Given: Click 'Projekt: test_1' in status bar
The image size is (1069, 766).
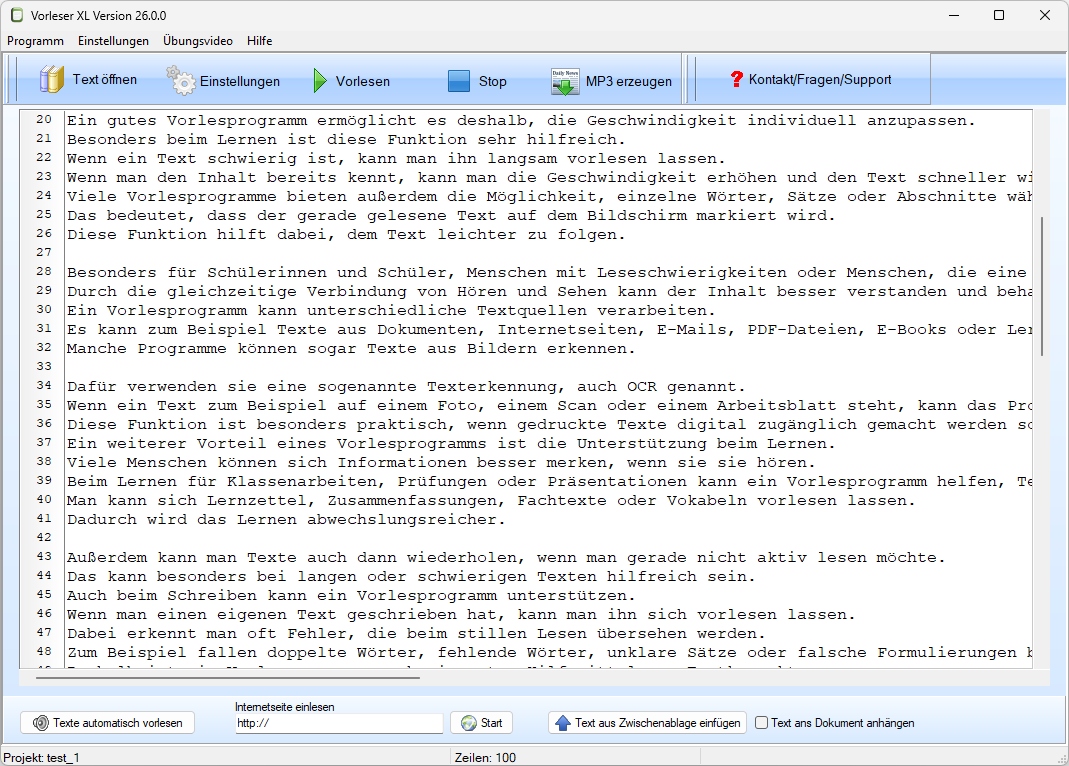Looking at the screenshot, I should pos(42,758).
